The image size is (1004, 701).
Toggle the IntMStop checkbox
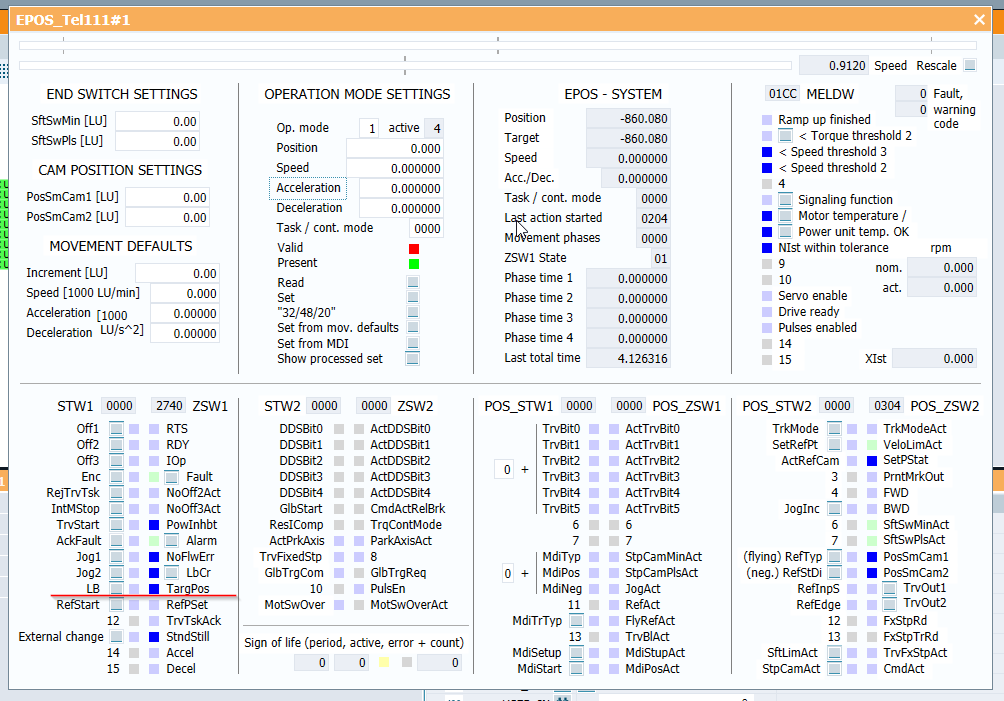[x=116, y=508]
